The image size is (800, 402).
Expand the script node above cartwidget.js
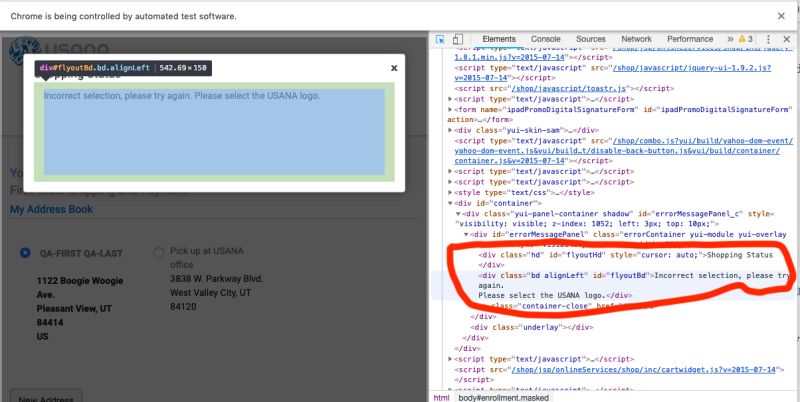click(450, 359)
